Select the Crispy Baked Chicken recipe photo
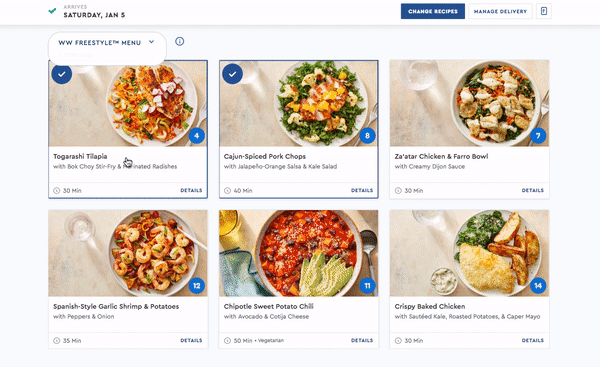The image size is (600, 367). 469,253
